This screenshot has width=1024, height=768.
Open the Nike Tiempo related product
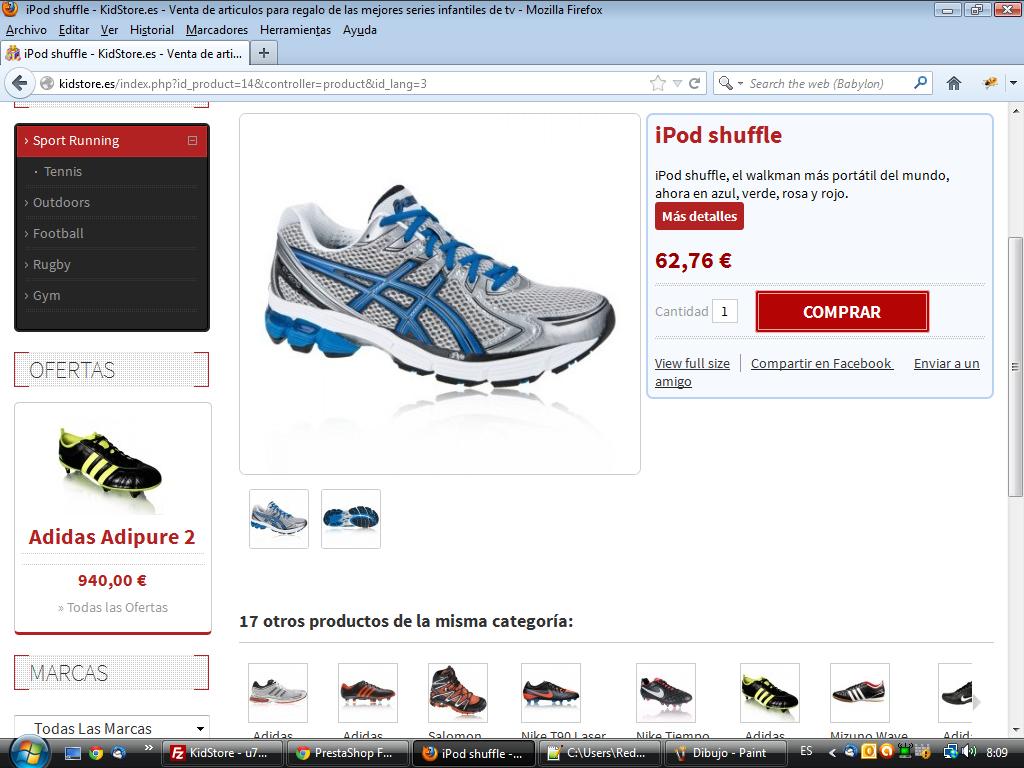tap(665, 693)
